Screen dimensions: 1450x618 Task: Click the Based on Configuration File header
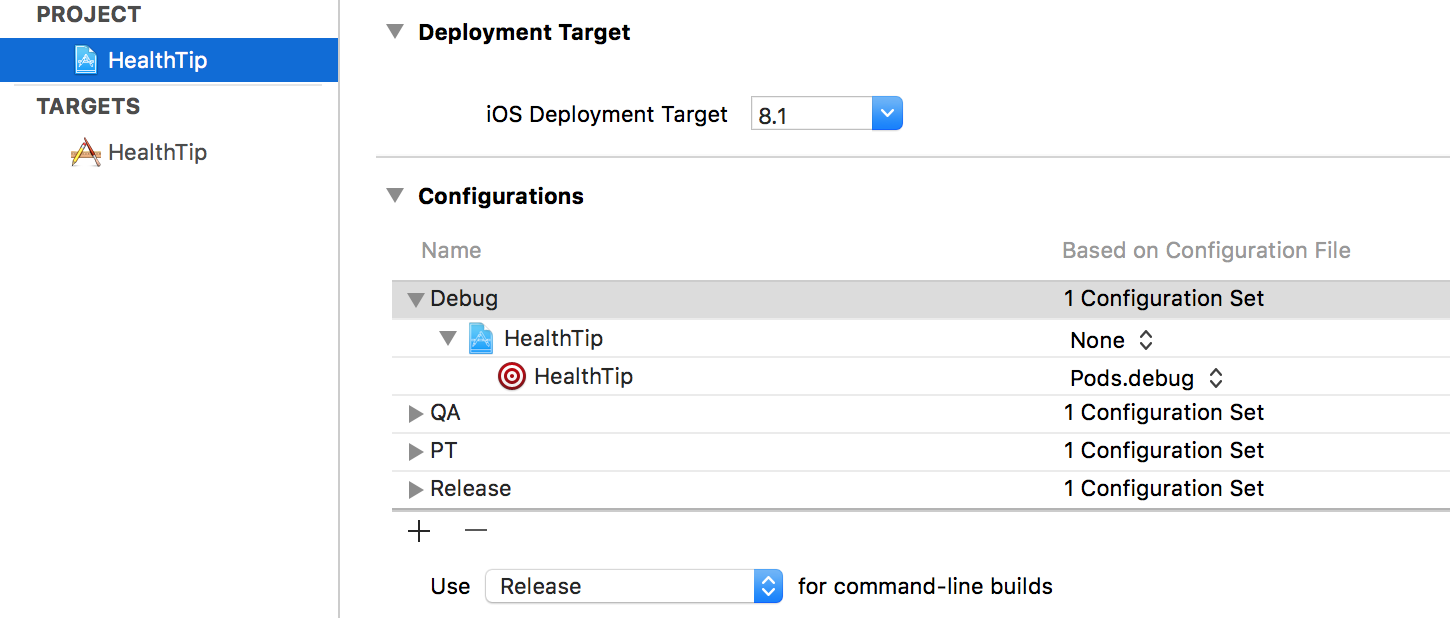click(x=1206, y=250)
